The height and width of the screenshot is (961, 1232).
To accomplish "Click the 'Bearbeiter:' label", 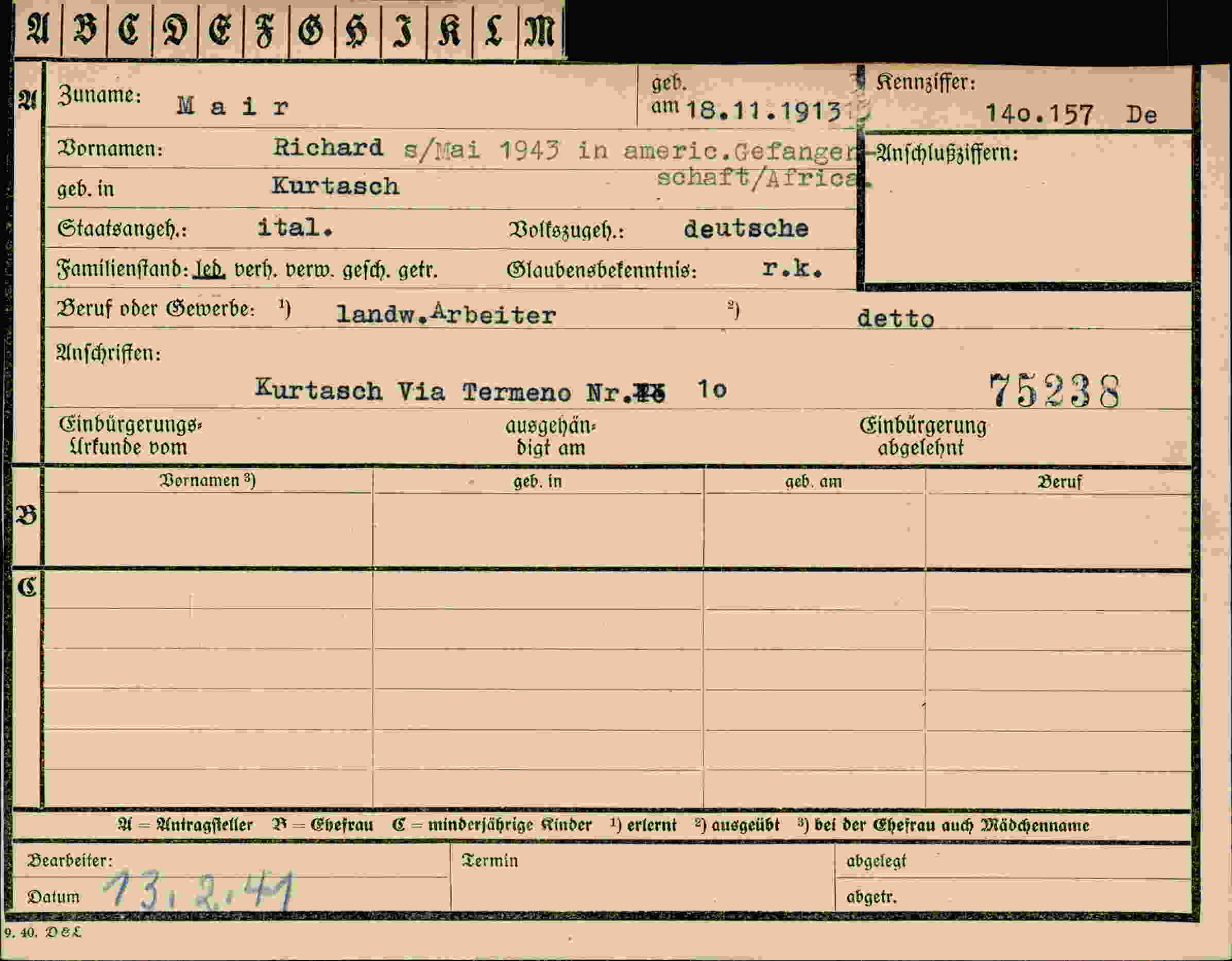I will (x=71, y=861).
